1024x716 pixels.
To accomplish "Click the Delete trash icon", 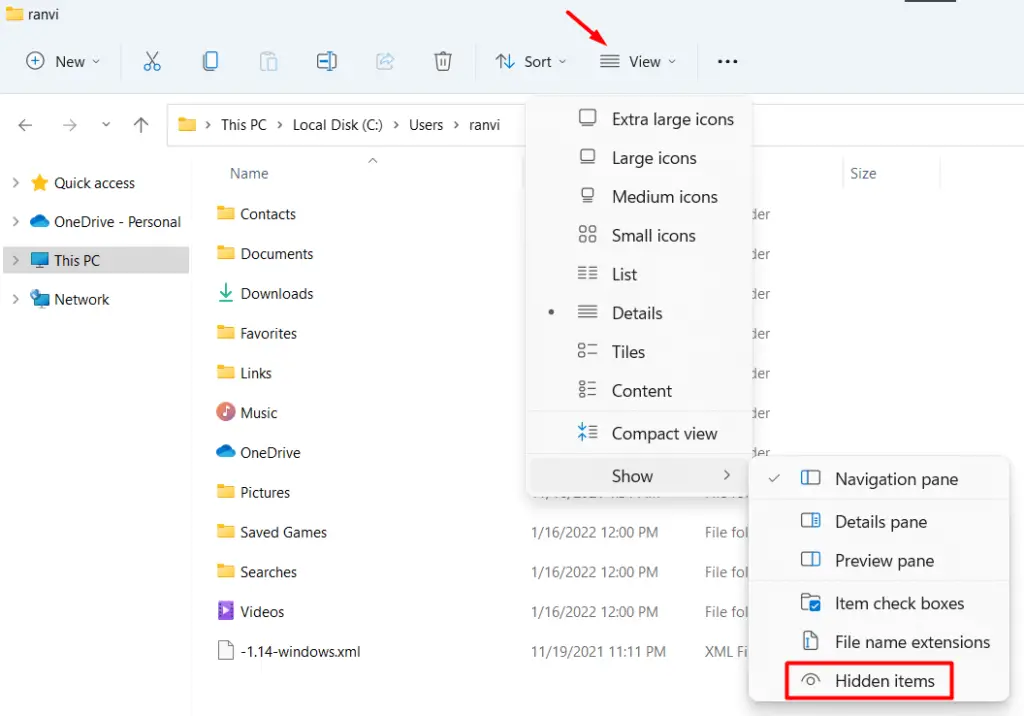I will pos(443,61).
